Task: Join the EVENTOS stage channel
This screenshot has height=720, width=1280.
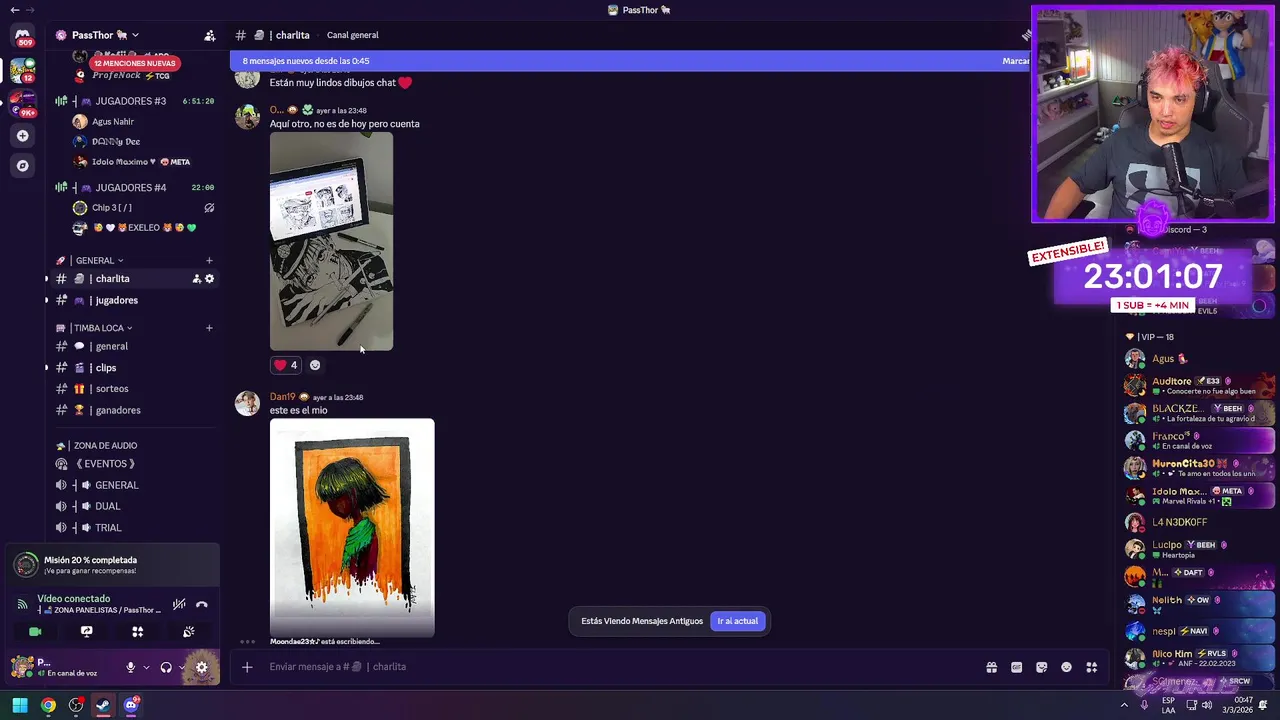Action: click(x=132, y=464)
